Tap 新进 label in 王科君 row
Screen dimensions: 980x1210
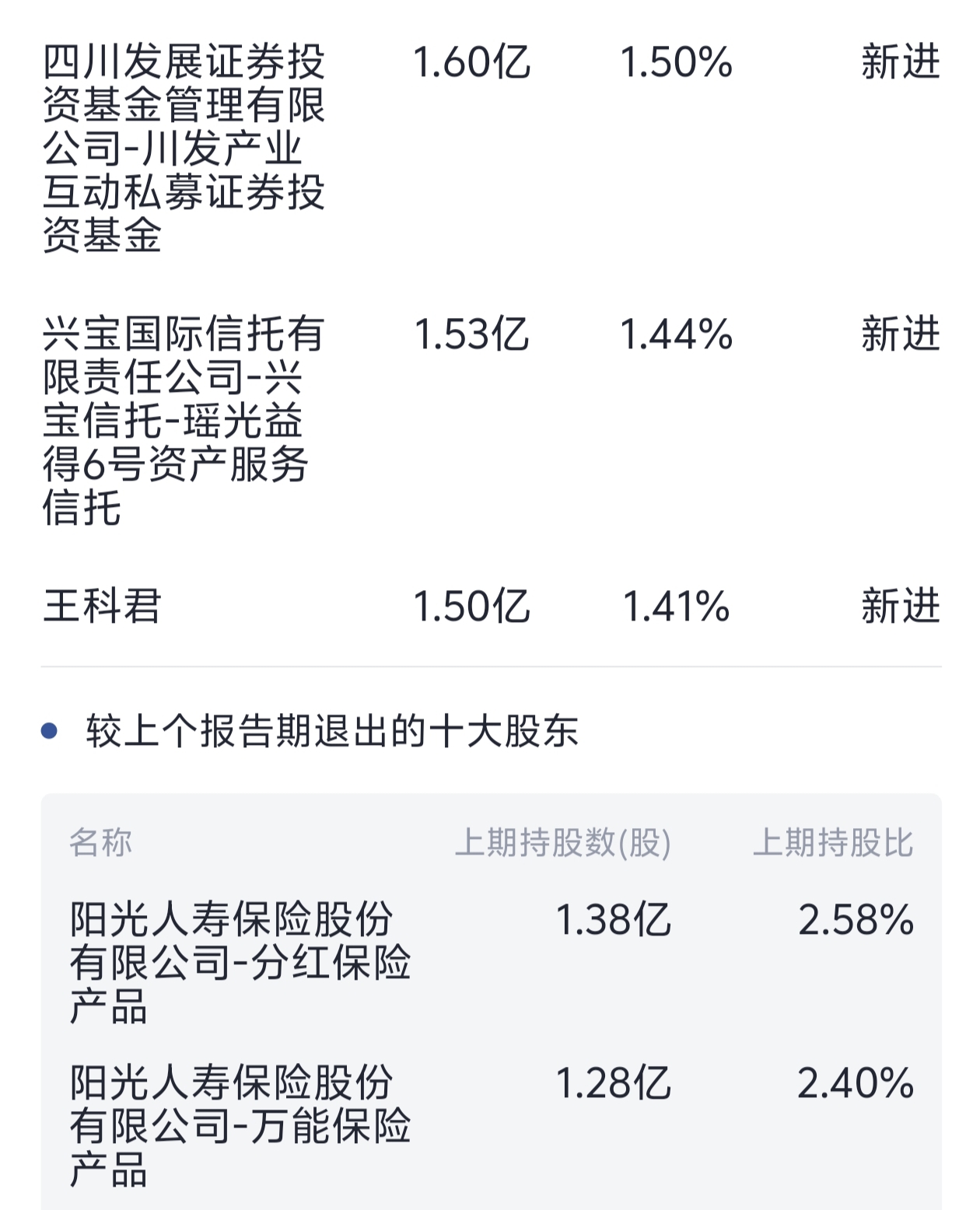pos(900,607)
